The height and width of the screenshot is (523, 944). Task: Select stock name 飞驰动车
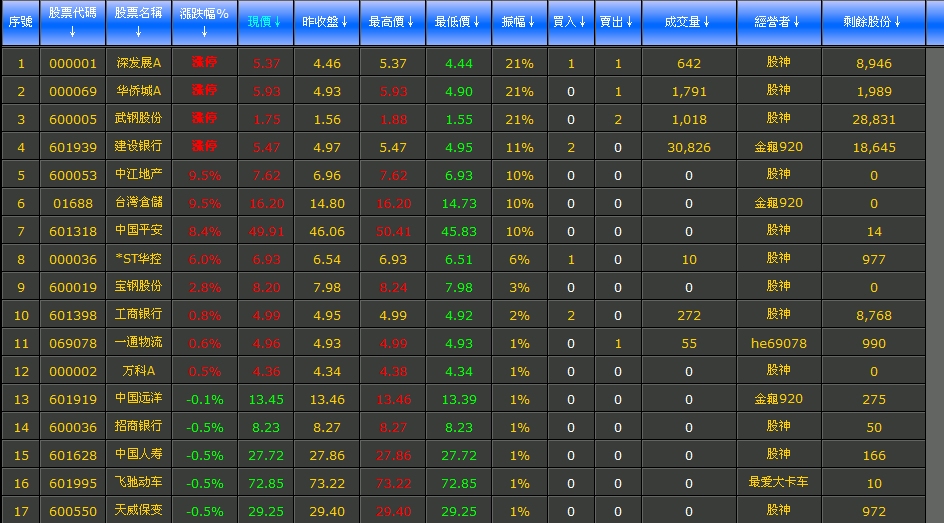click(x=138, y=483)
